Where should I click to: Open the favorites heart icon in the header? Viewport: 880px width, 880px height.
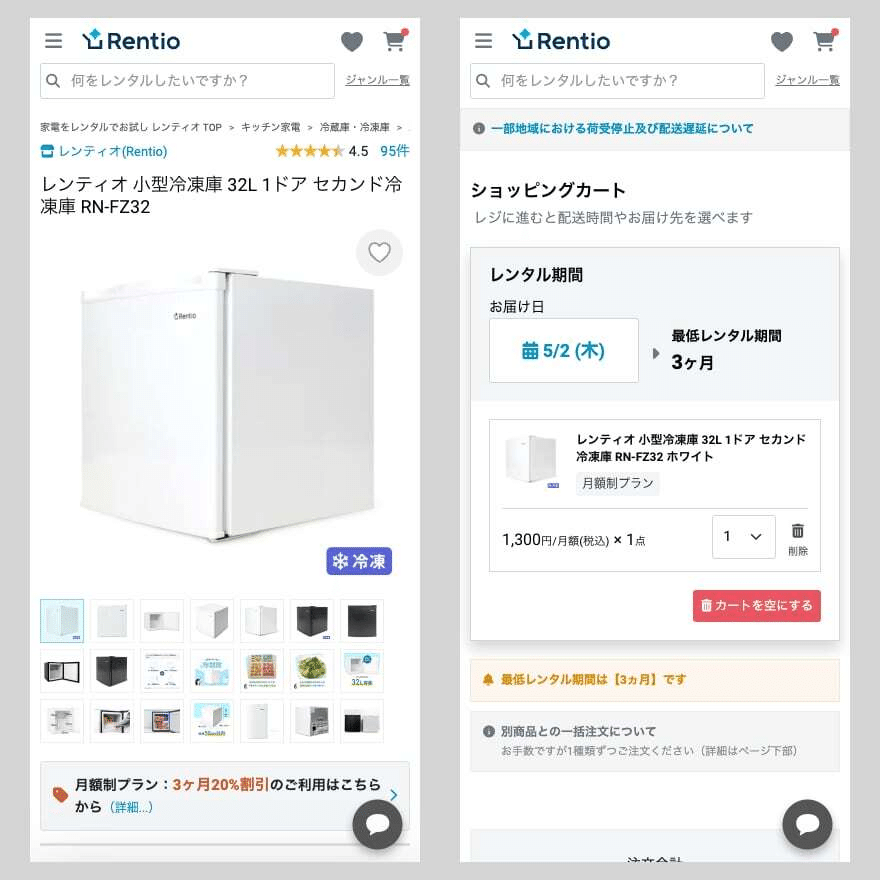click(352, 41)
